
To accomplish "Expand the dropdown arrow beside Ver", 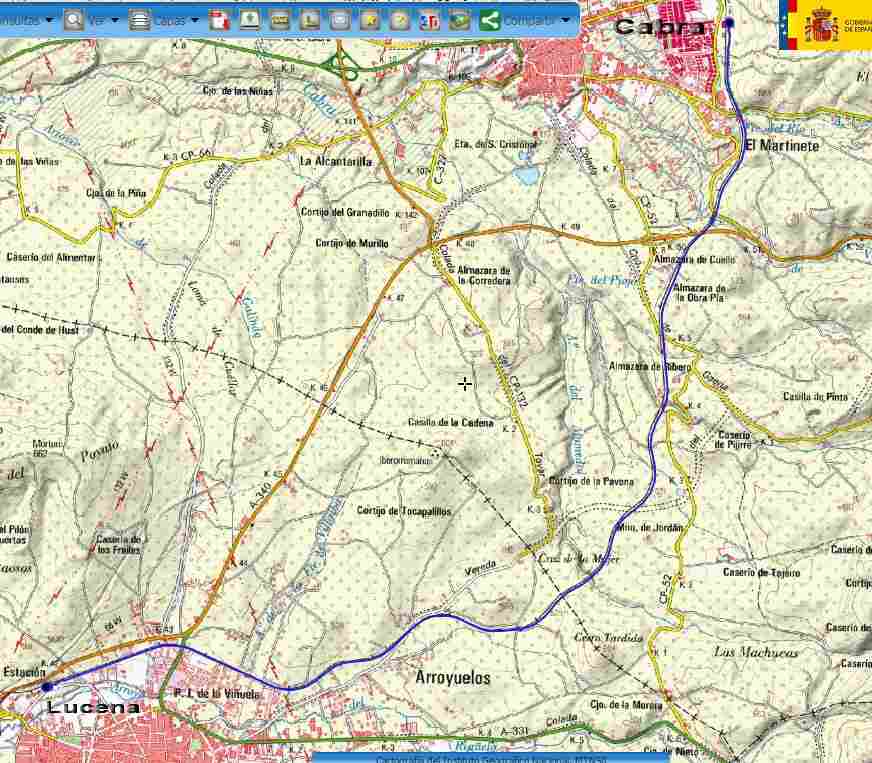I will (x=114, y=20).
